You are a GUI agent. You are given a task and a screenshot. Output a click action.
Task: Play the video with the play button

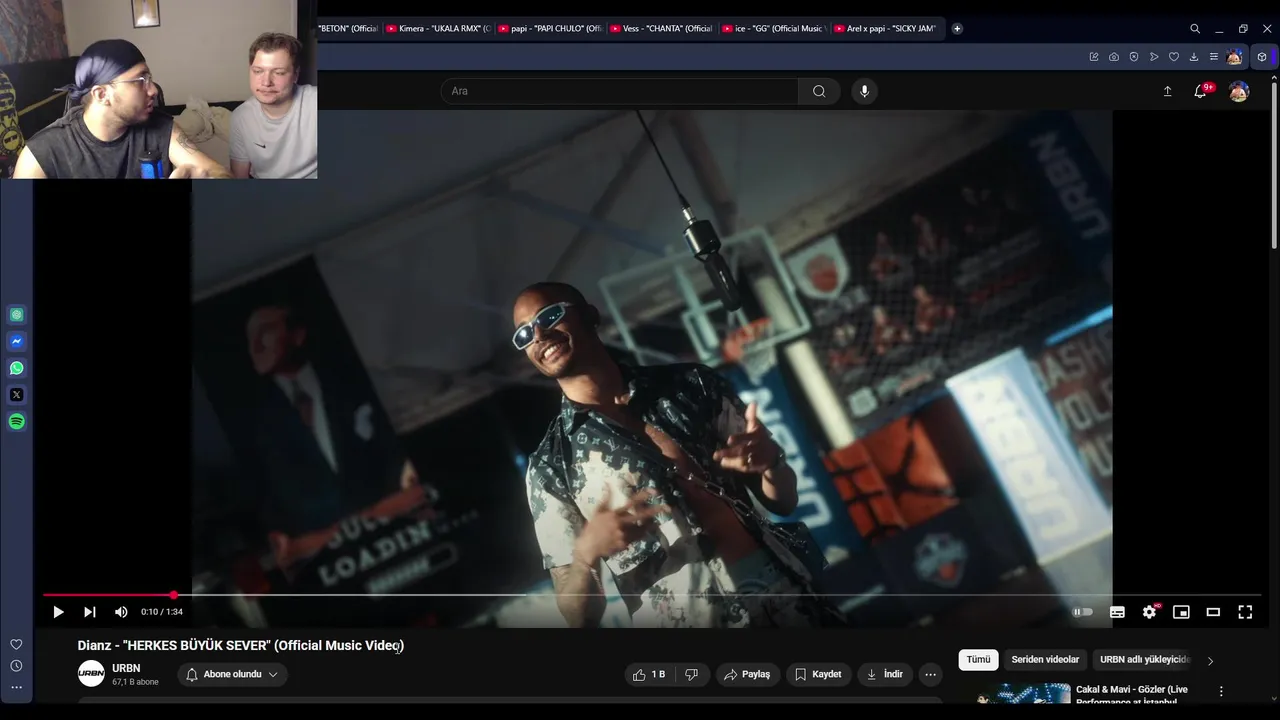pos(58,612)
